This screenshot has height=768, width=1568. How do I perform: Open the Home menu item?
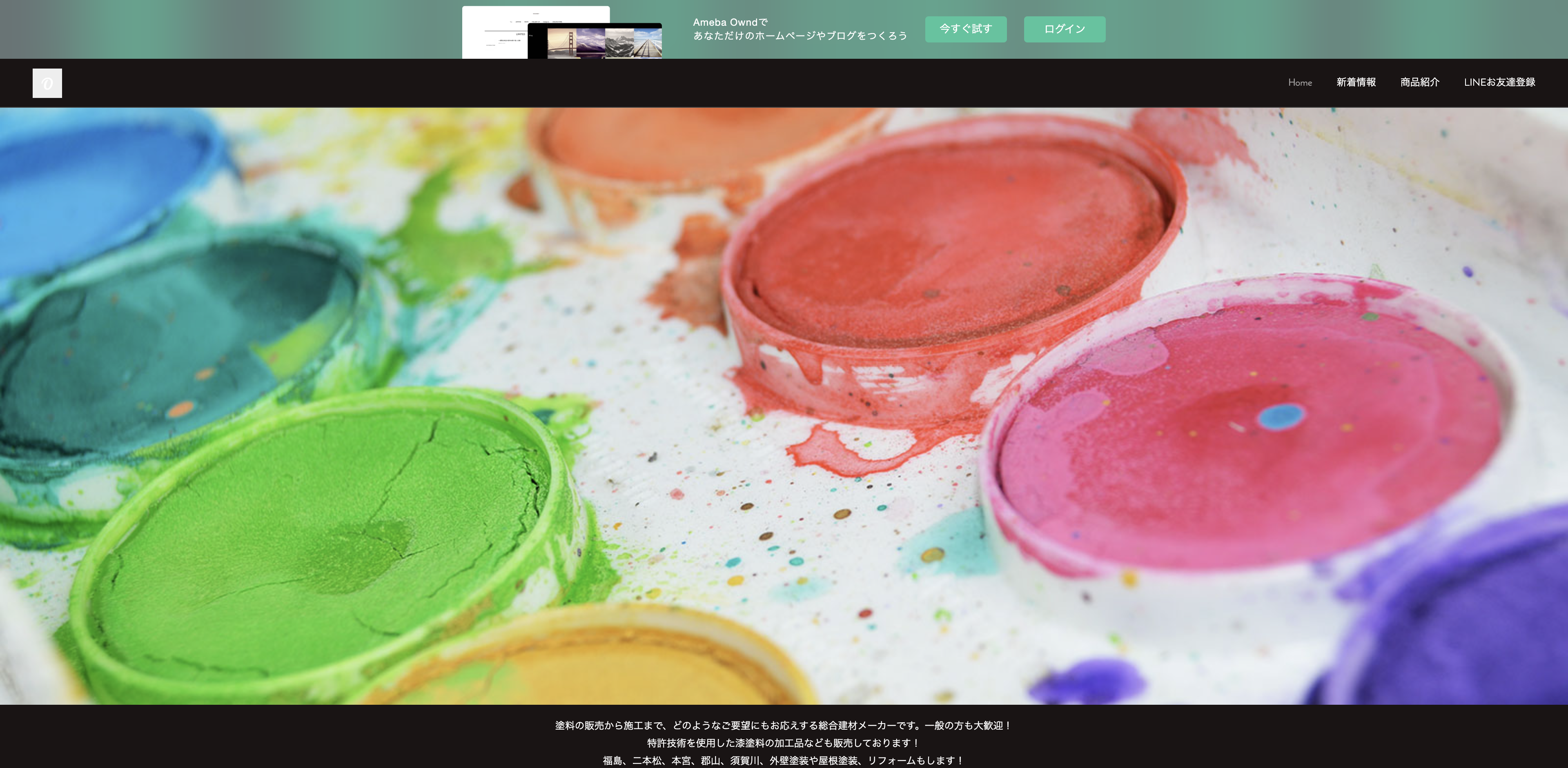(1300, 82)
